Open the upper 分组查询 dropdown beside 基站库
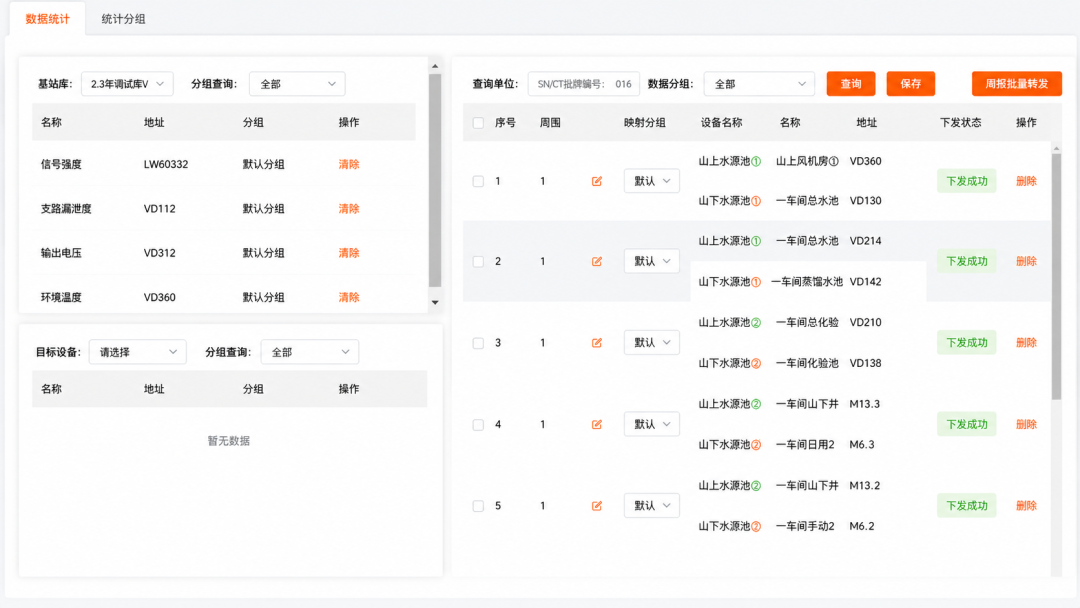Viewport: 1080px width, 608px height. [x=297, y=84]
